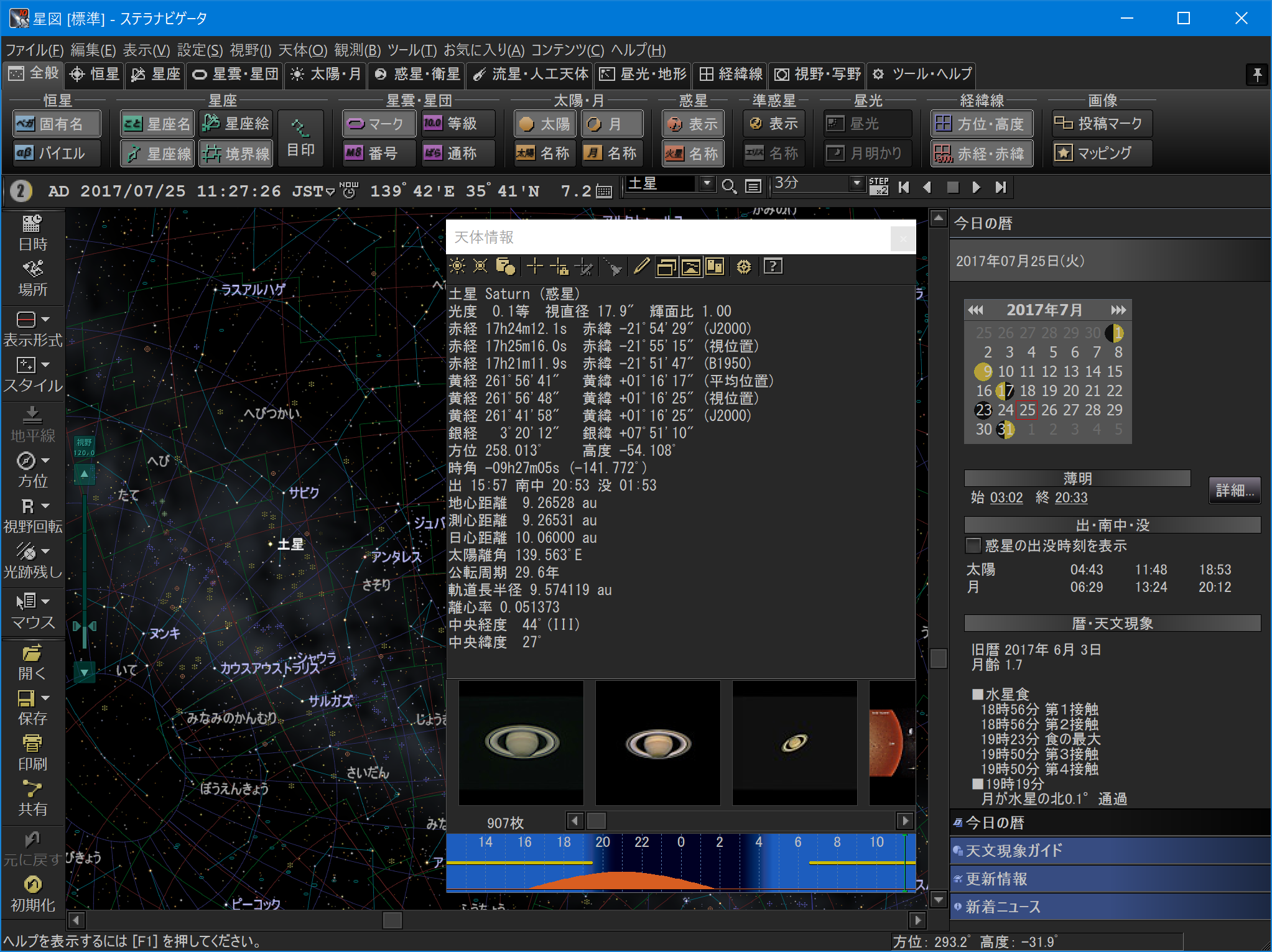Viewport: 1272px width, 952px height.
Task: Open the 3分 time step dropdown
Action: [x=857, y=183]
